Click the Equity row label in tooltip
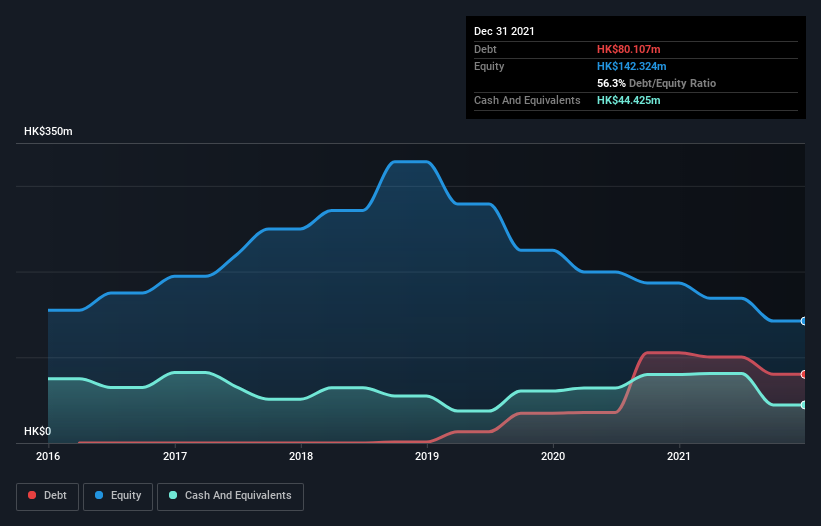Viewport: 821px width, 526px height. point(489,66)
